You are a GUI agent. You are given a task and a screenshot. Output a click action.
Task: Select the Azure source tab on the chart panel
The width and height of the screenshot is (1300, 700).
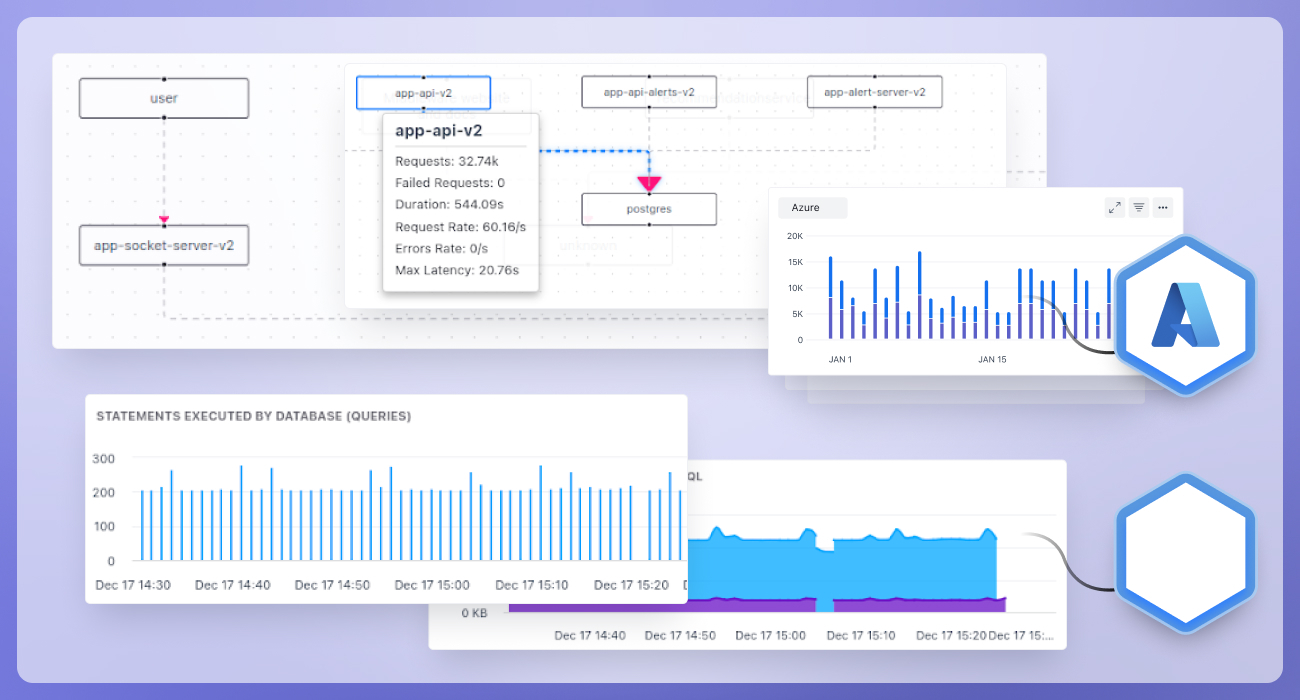point(812,207)
